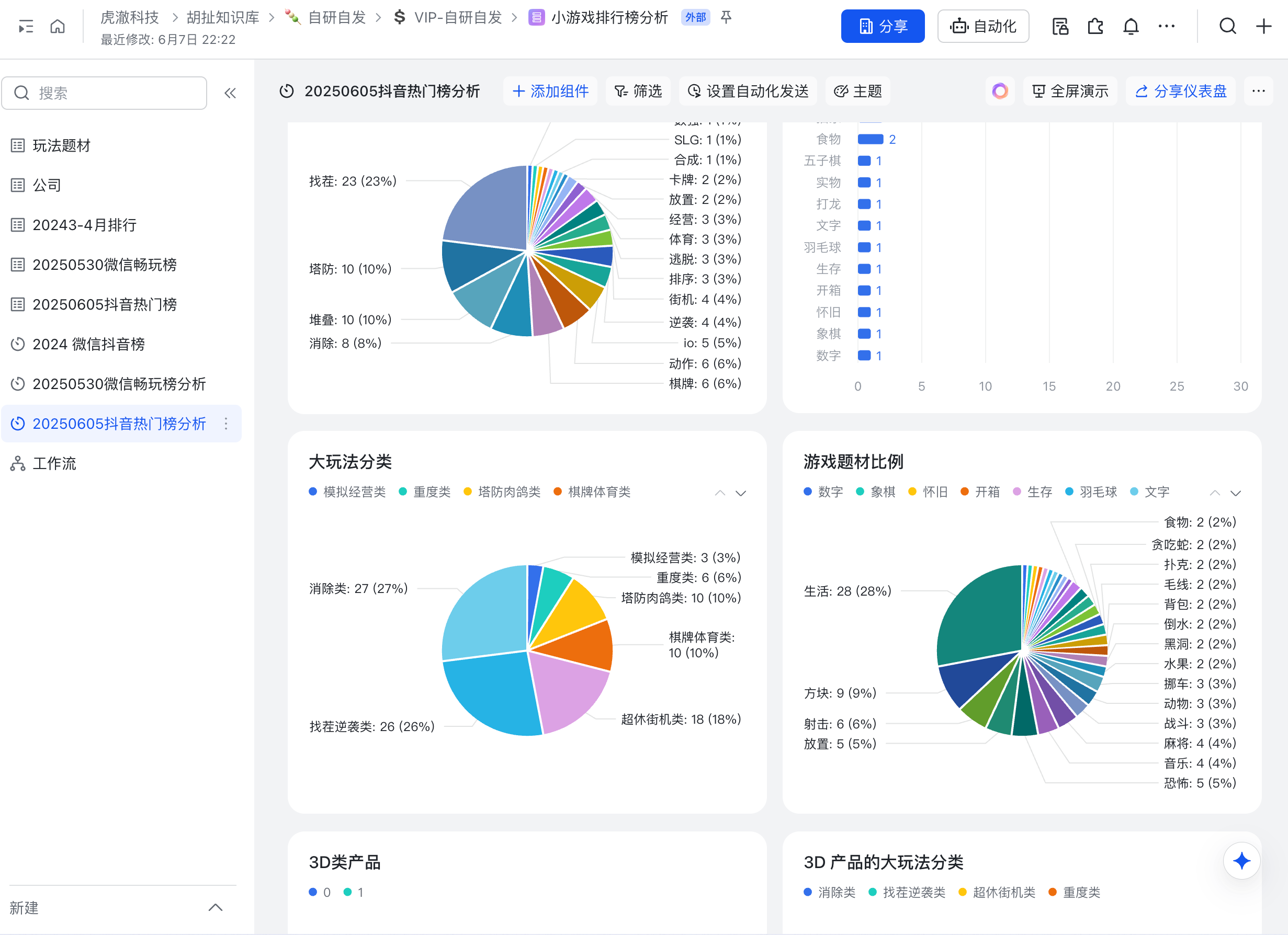Screen dimensions: 1288x935
Task: Click 全屏演示 button
Action: tap(1070, 91)
